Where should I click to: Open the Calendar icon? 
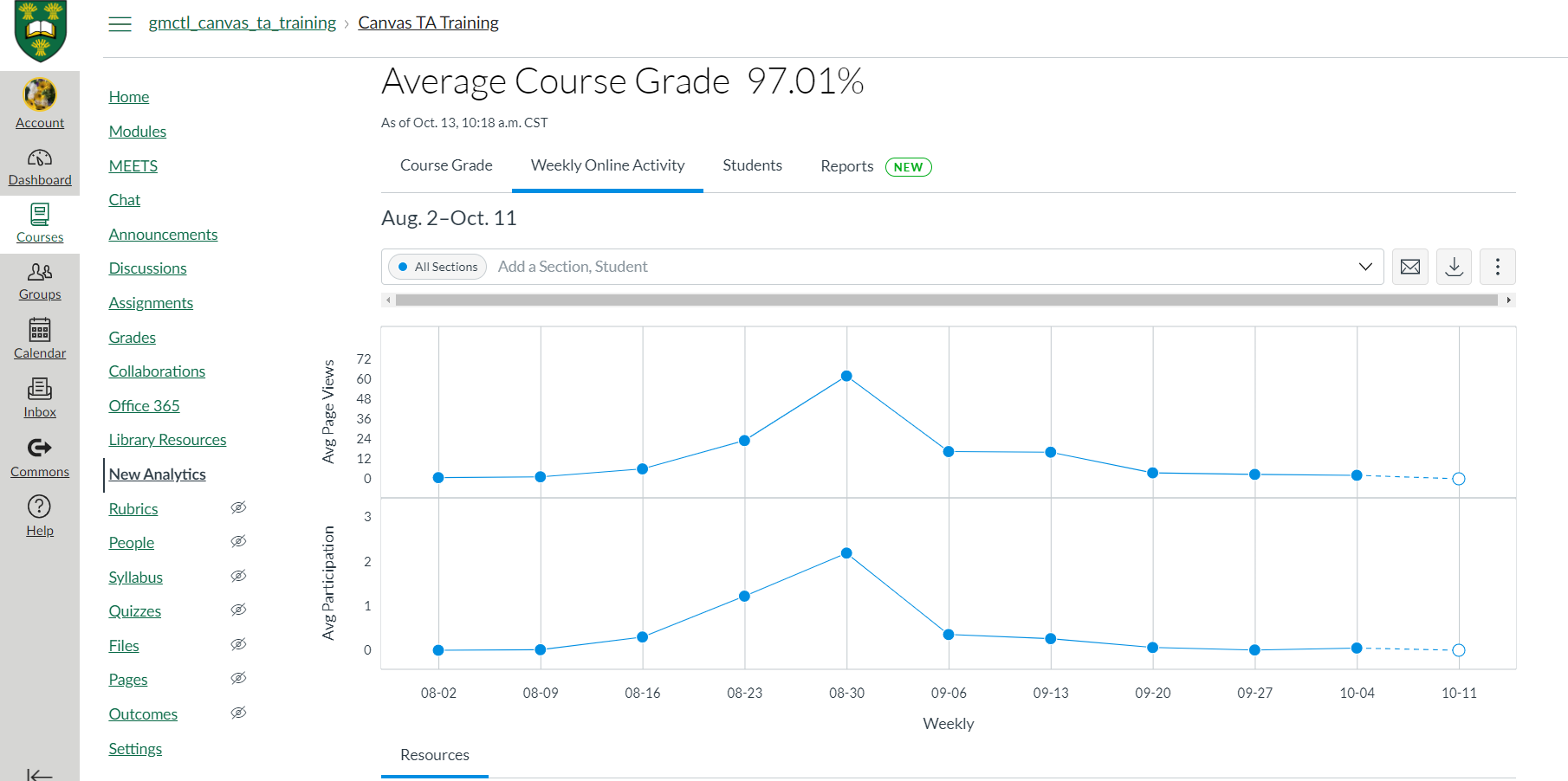click(40, 339)
